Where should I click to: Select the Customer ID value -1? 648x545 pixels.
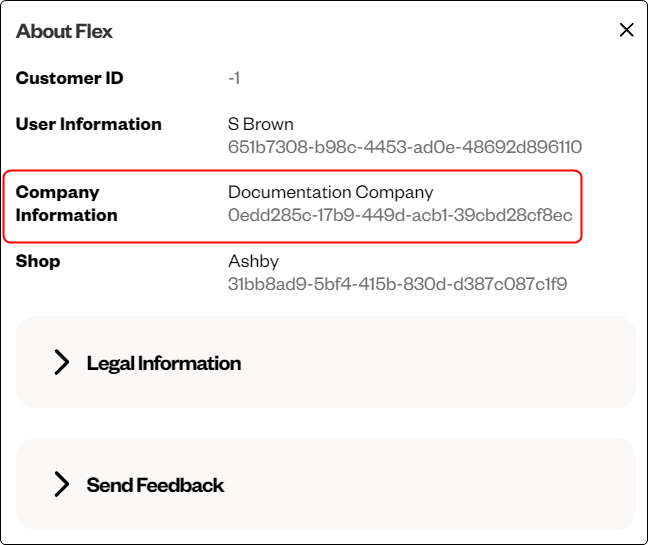point(234,78)
